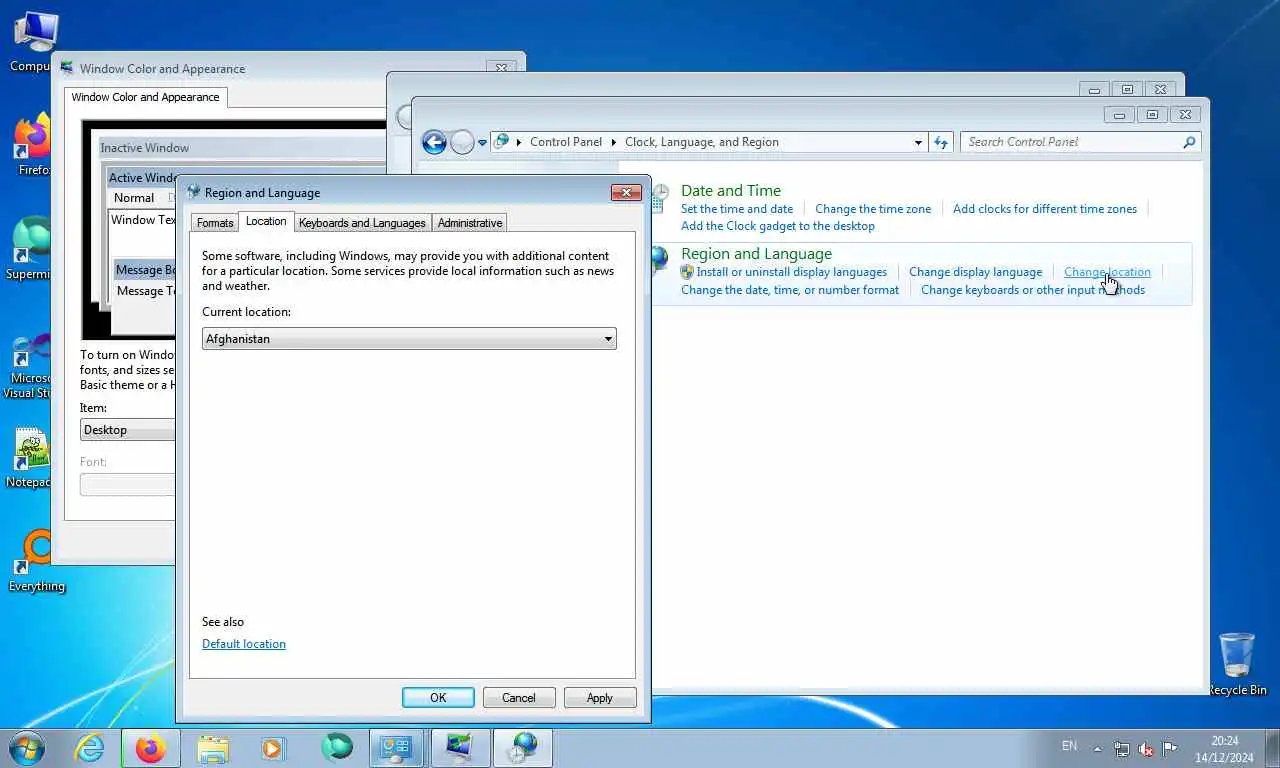Screen dimensions: 1280x768
Task: Click 'Message Bo' title in preview
Action: pos(145,270)
